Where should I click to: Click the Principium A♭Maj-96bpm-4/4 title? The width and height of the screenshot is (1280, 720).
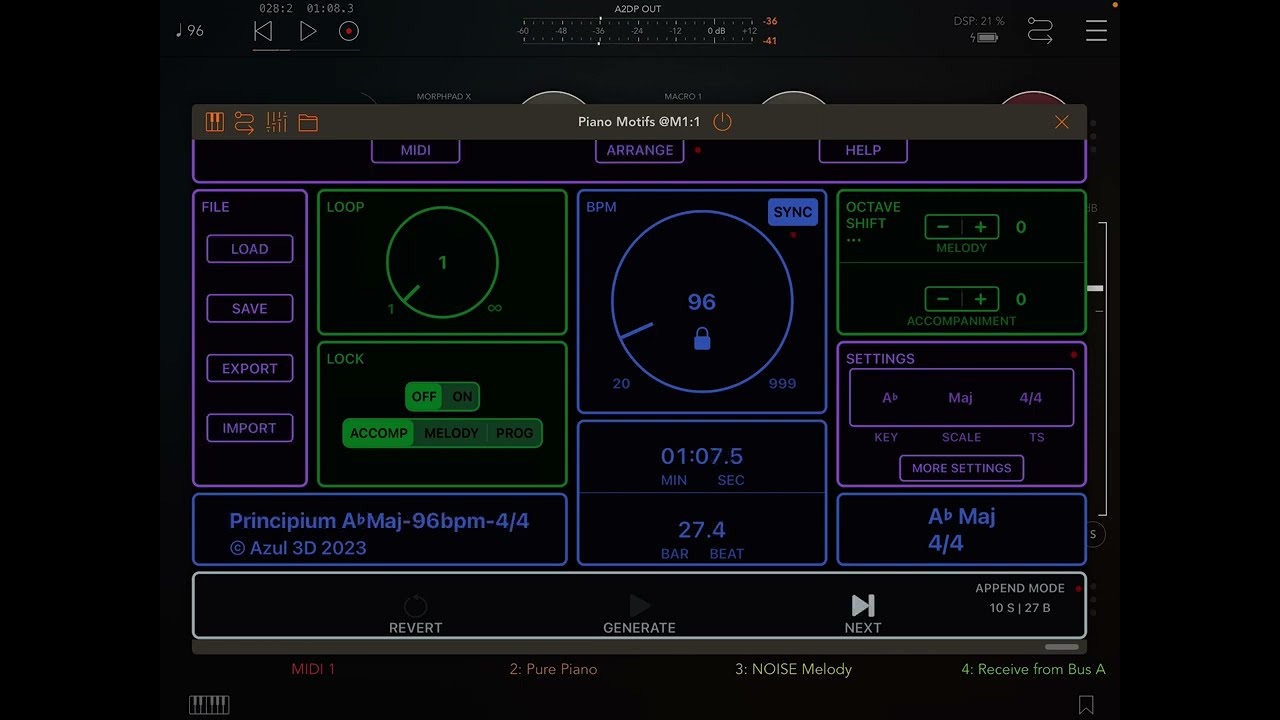[x=379, y=521]
